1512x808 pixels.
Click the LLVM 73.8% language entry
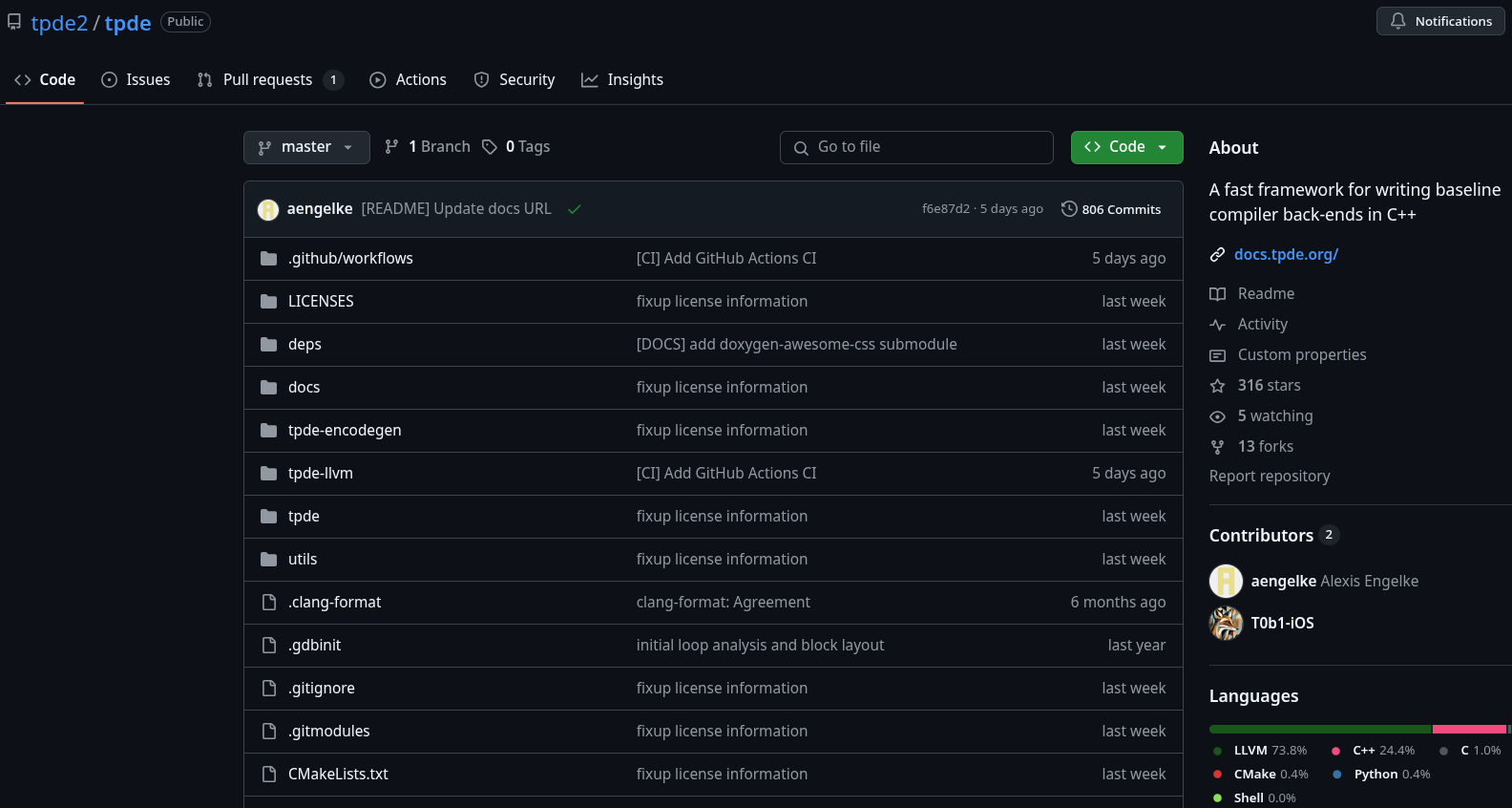1260,751
